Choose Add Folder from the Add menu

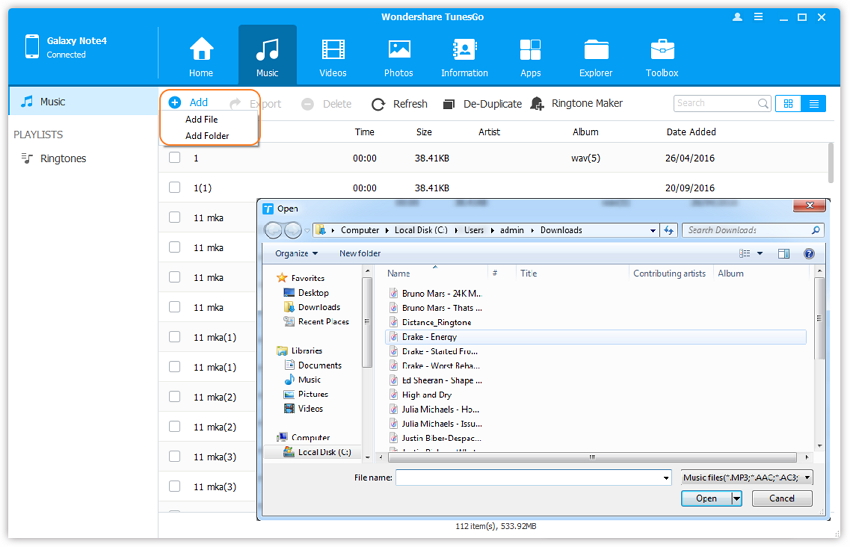207,136
